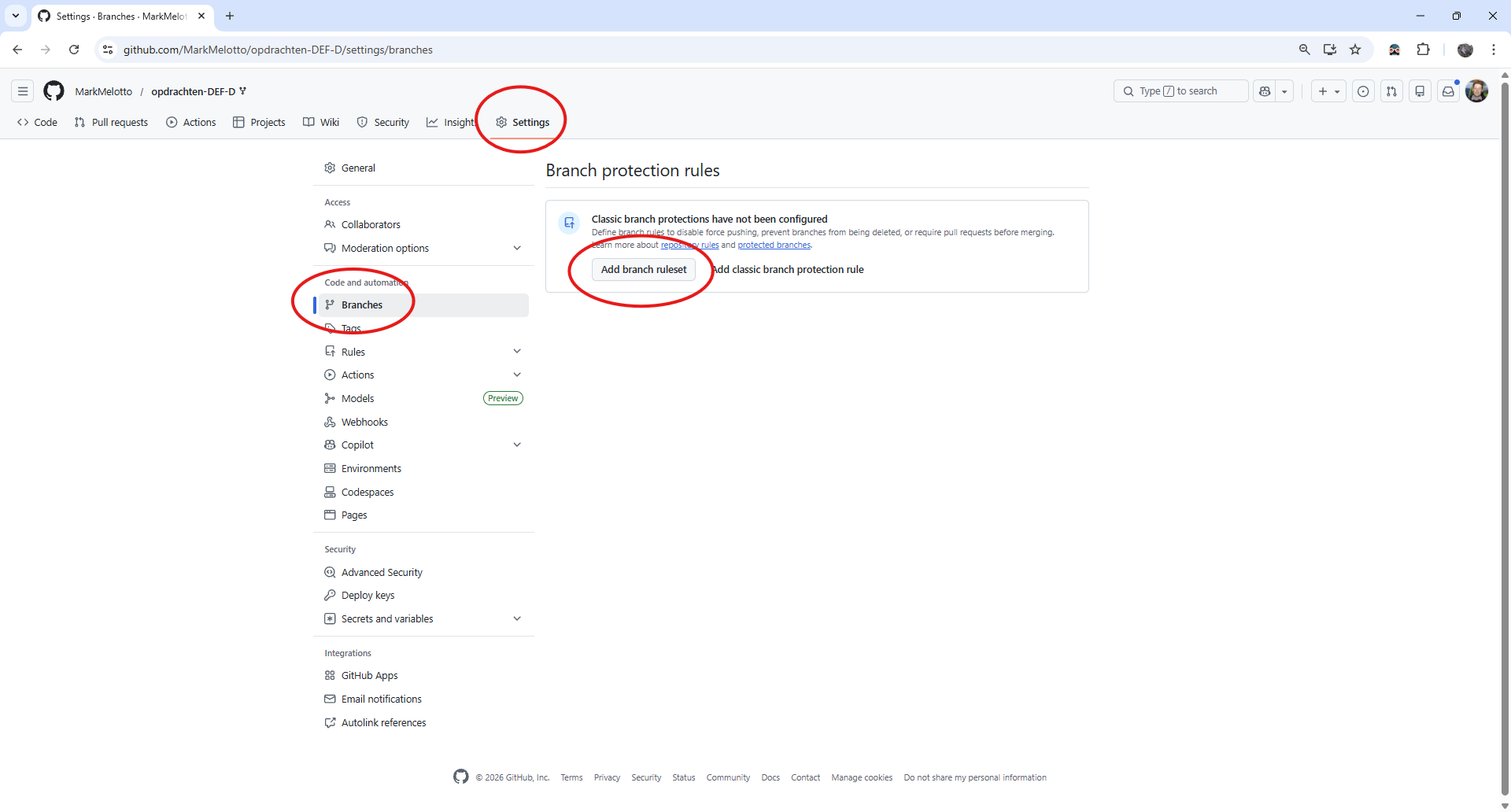Bookmark this page with the star icon
The height and width of the screenshot is (812, 1511).
[1355, 50]
